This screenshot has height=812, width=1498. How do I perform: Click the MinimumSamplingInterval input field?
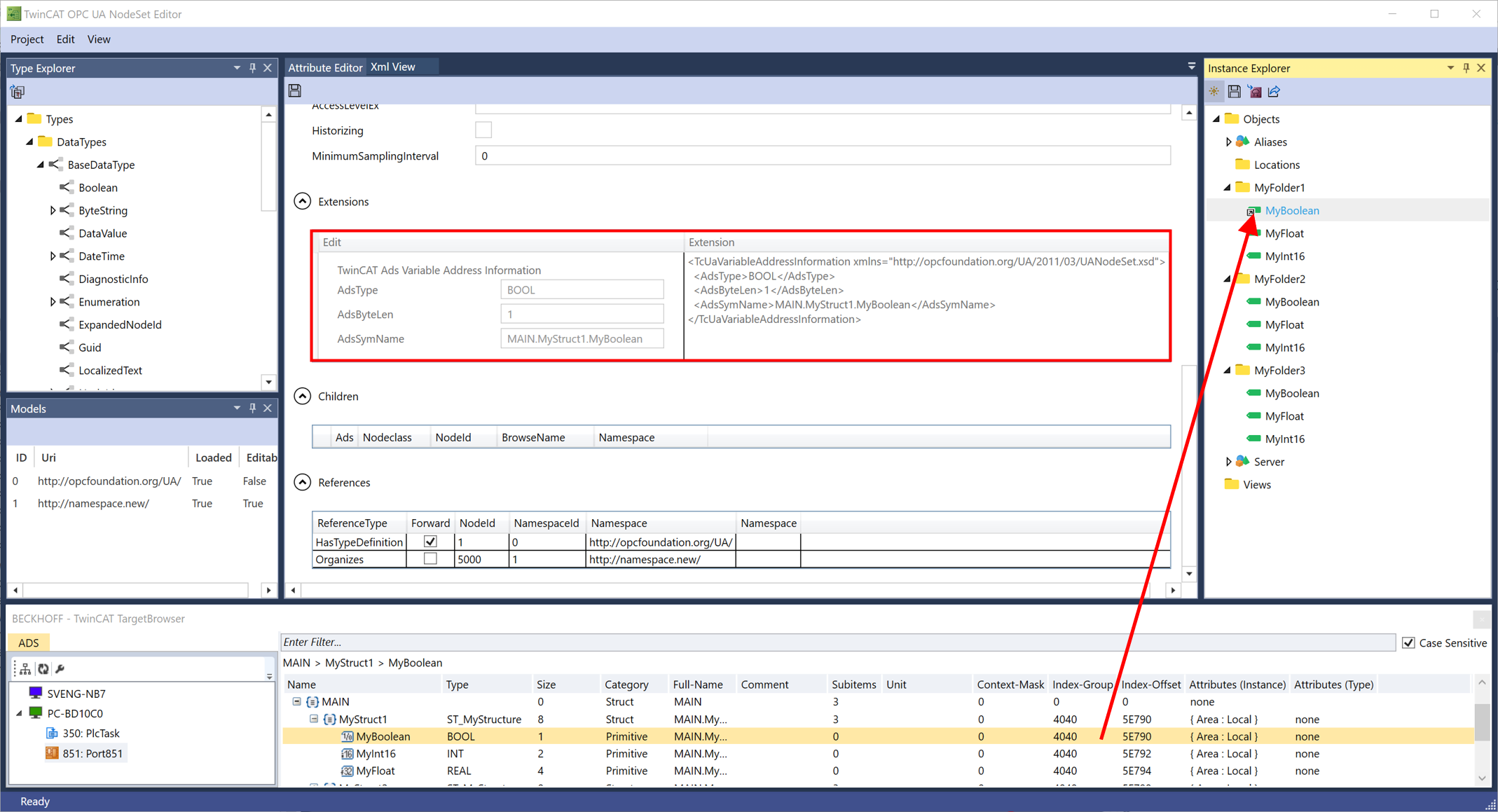pos(823,156)
